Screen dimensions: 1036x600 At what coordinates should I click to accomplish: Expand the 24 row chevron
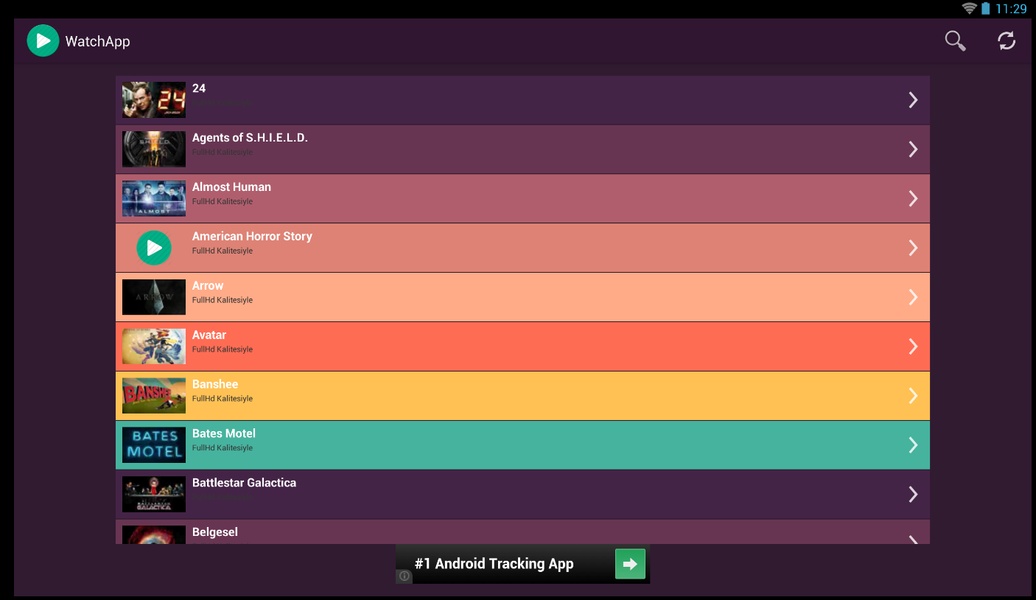[x=912, y=100]
